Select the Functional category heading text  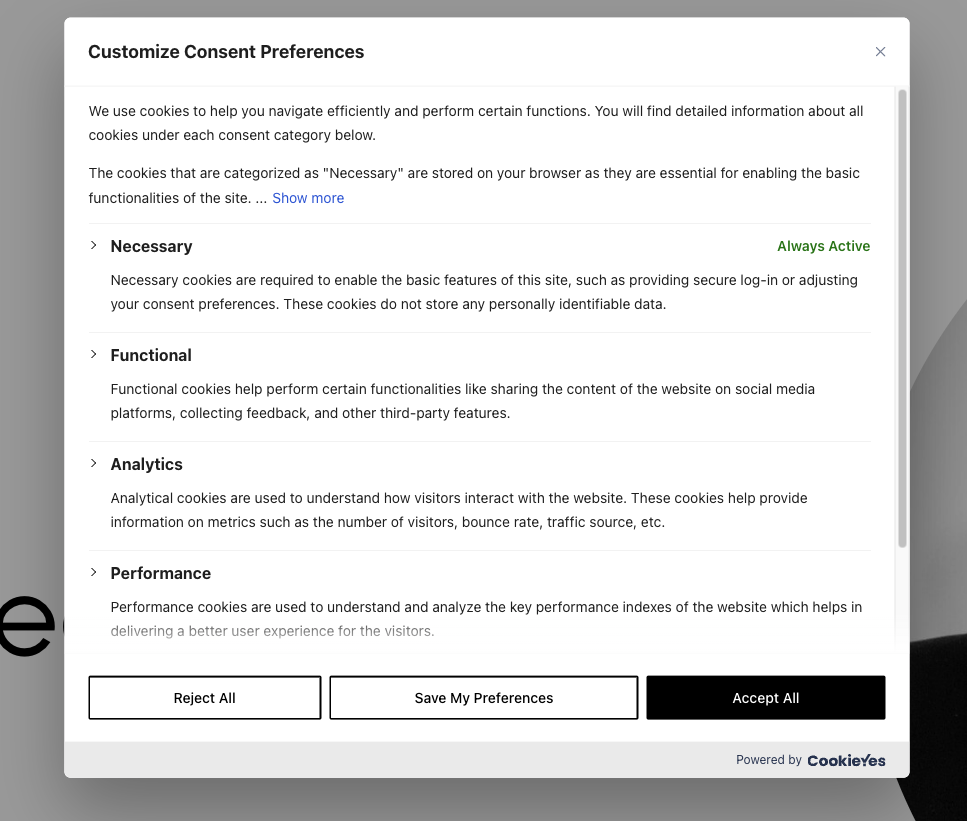coord(151,355)
